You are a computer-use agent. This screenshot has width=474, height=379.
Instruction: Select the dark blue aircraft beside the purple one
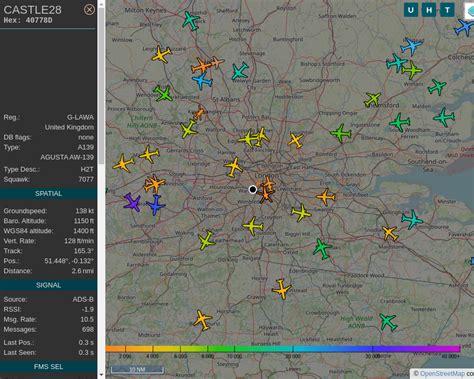click(155, 205)
